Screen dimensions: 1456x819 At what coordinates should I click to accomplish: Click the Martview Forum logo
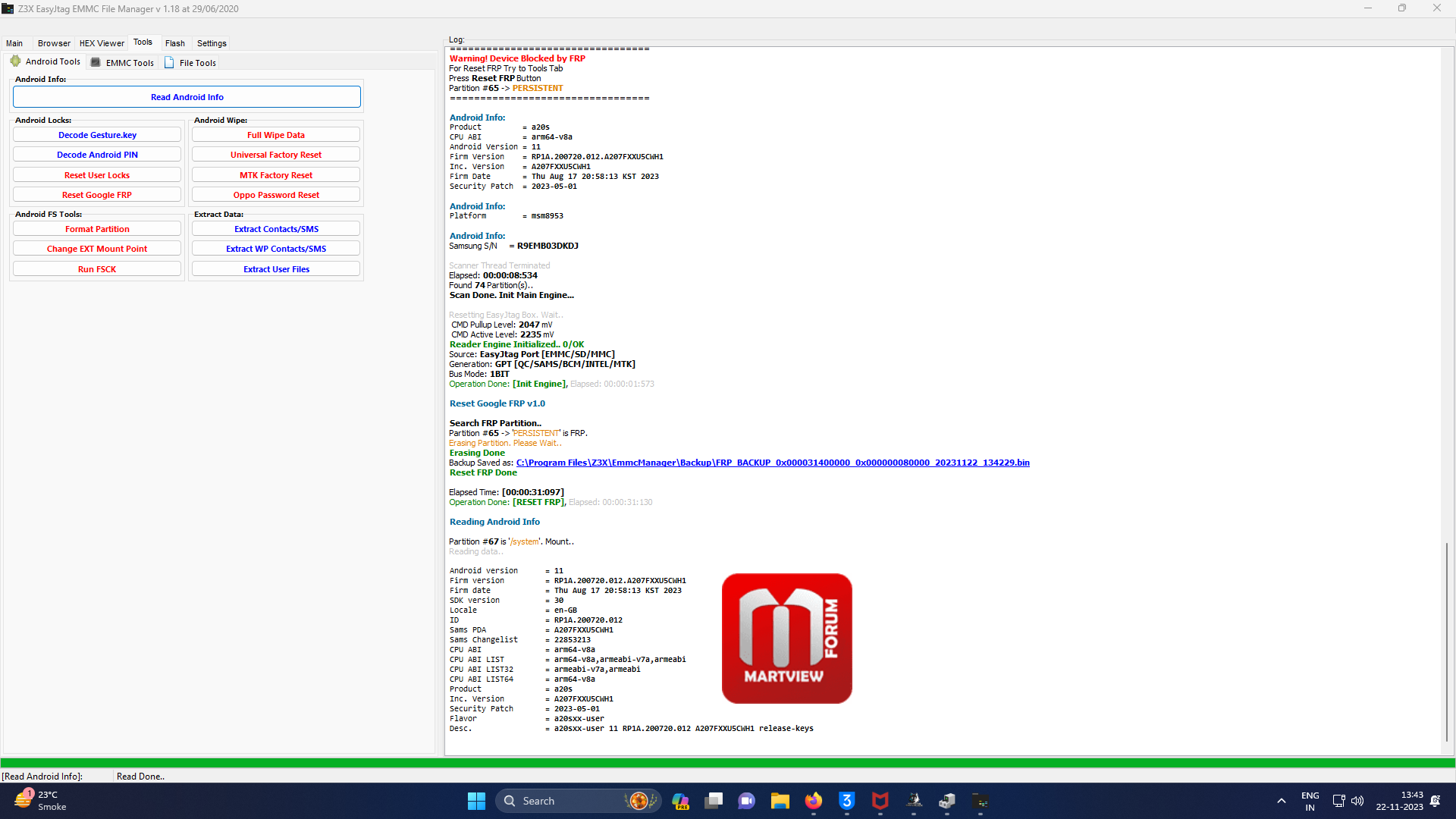pyautogui.click(x=787, y=639)
